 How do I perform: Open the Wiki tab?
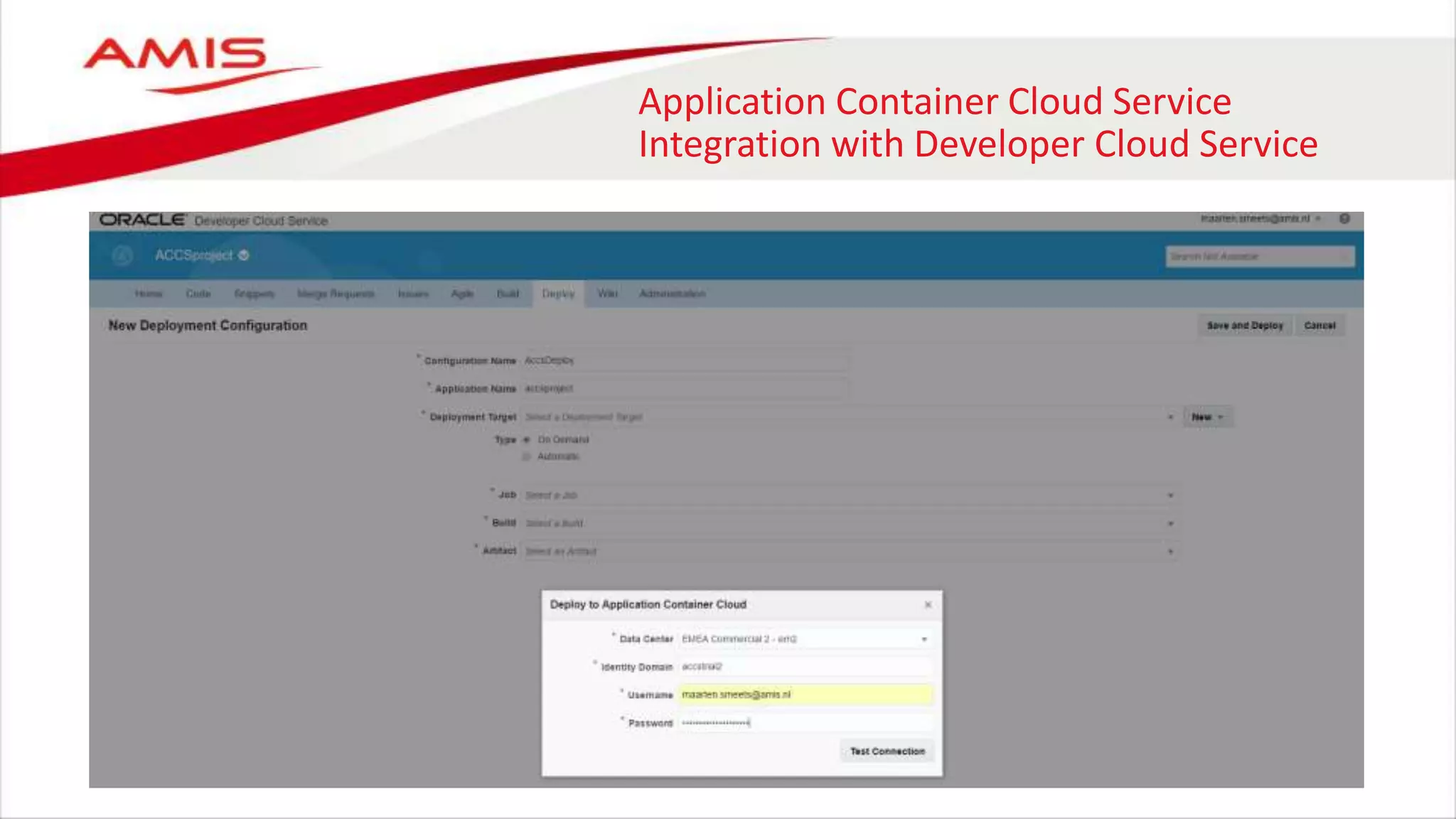(x=607, y=294)
